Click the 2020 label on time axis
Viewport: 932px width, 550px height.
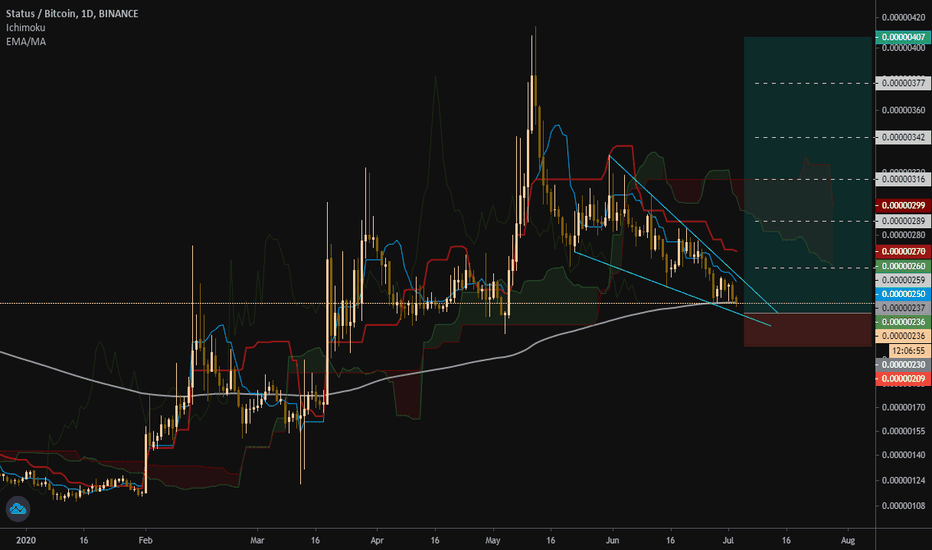[26, 540]
